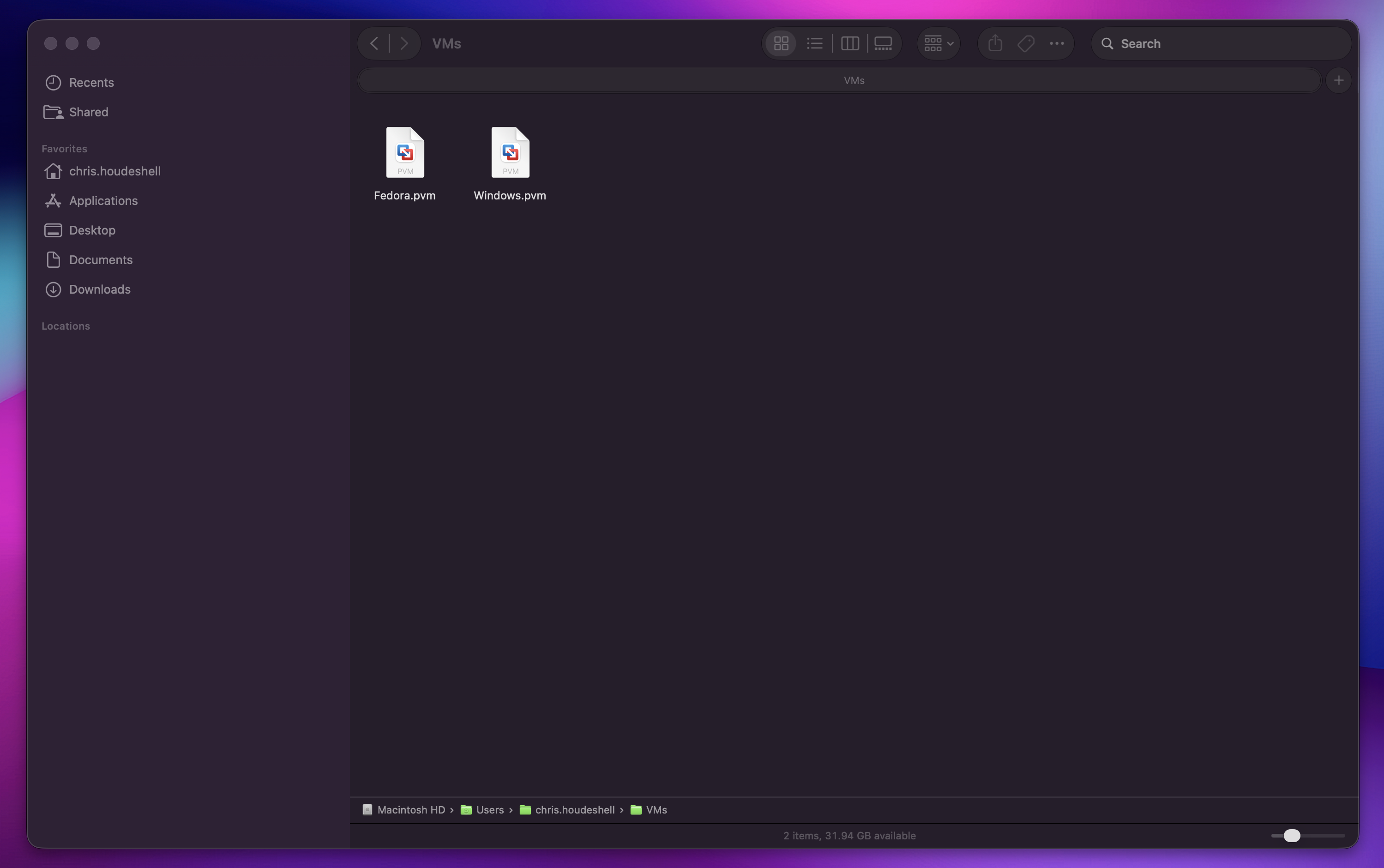Open Downloads in sidebar
Viewport: 1384px width, 868px height.
[x=188, y=289]
